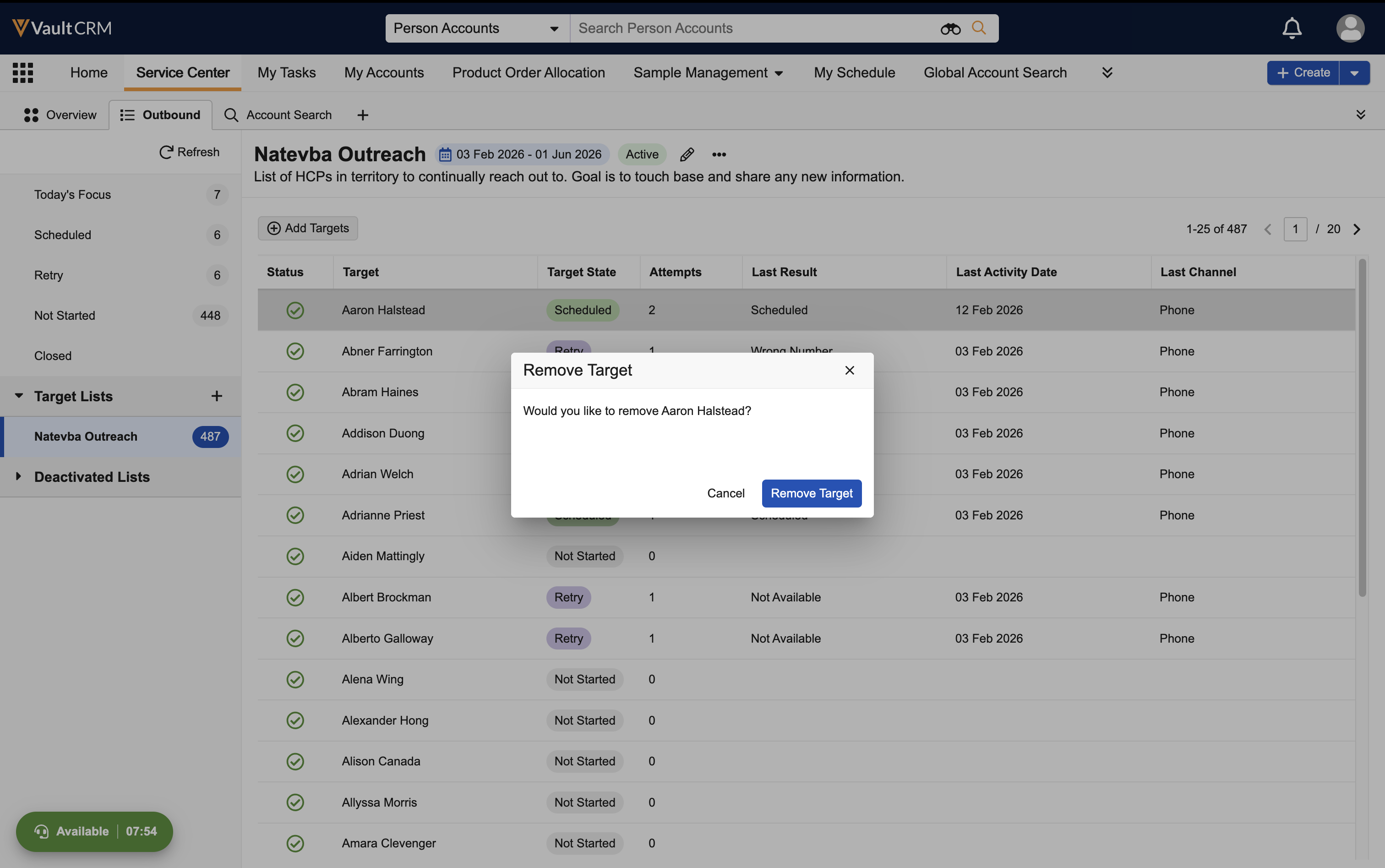Open the Create button dropdown arrow
Screen dimensions: 1385x868
[1355, 73]
